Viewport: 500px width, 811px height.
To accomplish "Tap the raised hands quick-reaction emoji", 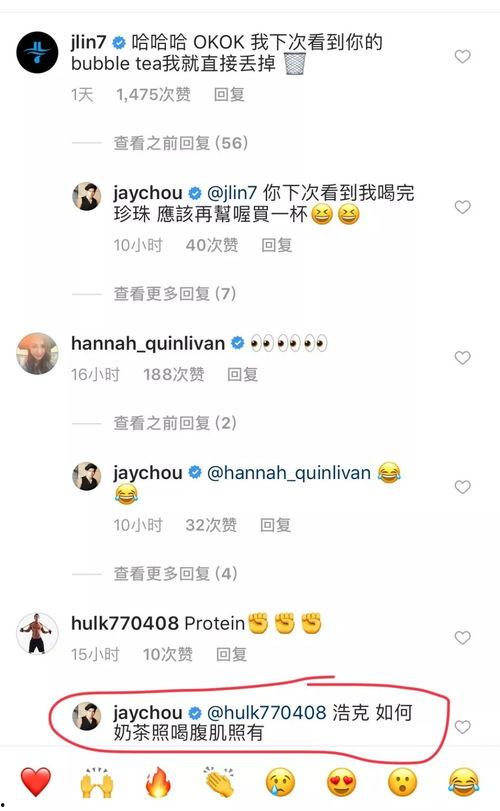I will (97, 782).
